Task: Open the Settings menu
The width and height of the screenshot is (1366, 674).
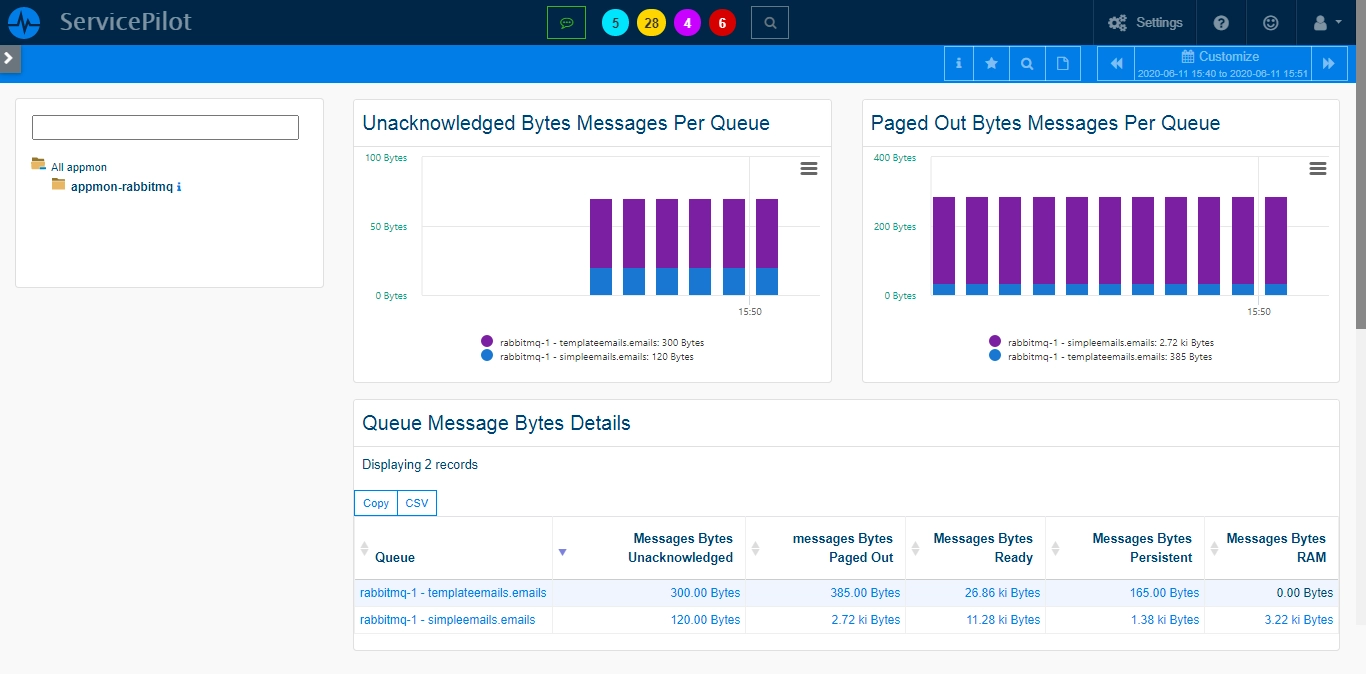Action: 1145,22
